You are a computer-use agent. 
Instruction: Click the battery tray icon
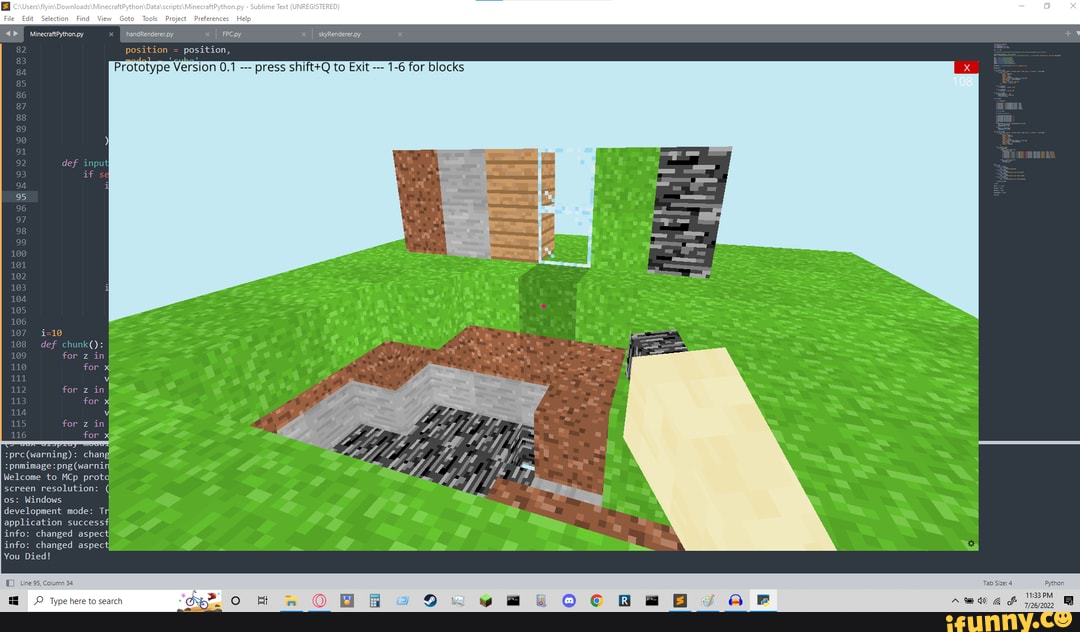969,601
